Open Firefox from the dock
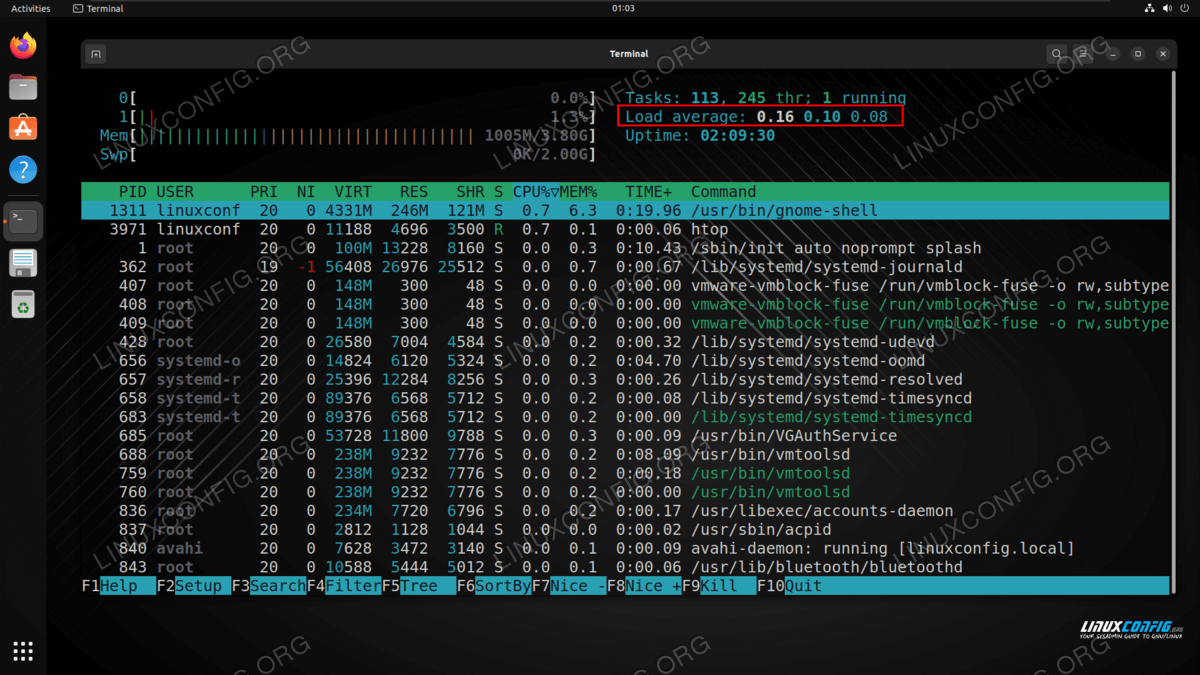 (x=23, y=45)
